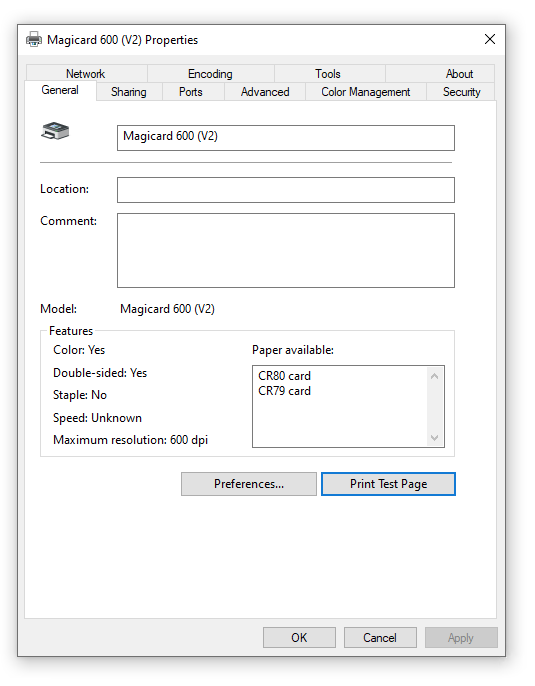
Task: Click 'Maximum resolution: 600 dpi' text
Action: coord(130,440)
